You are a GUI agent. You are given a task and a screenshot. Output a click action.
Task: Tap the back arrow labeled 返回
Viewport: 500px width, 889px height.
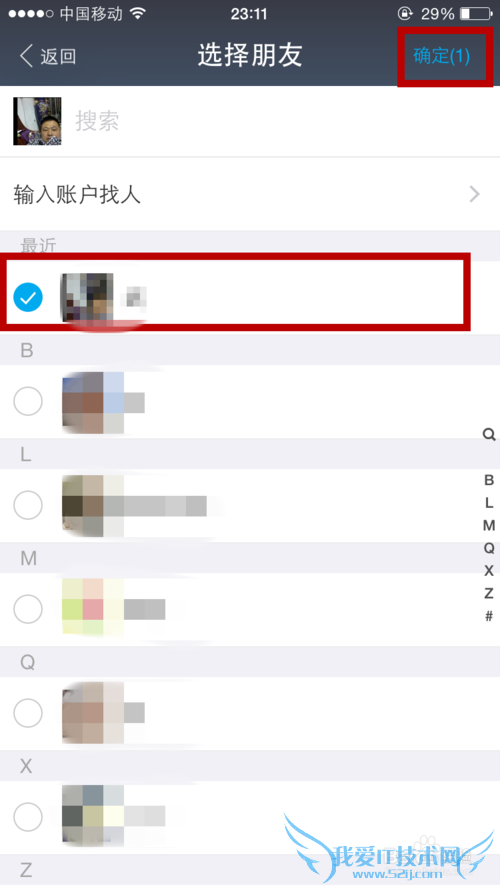click(x=48, y=56)
